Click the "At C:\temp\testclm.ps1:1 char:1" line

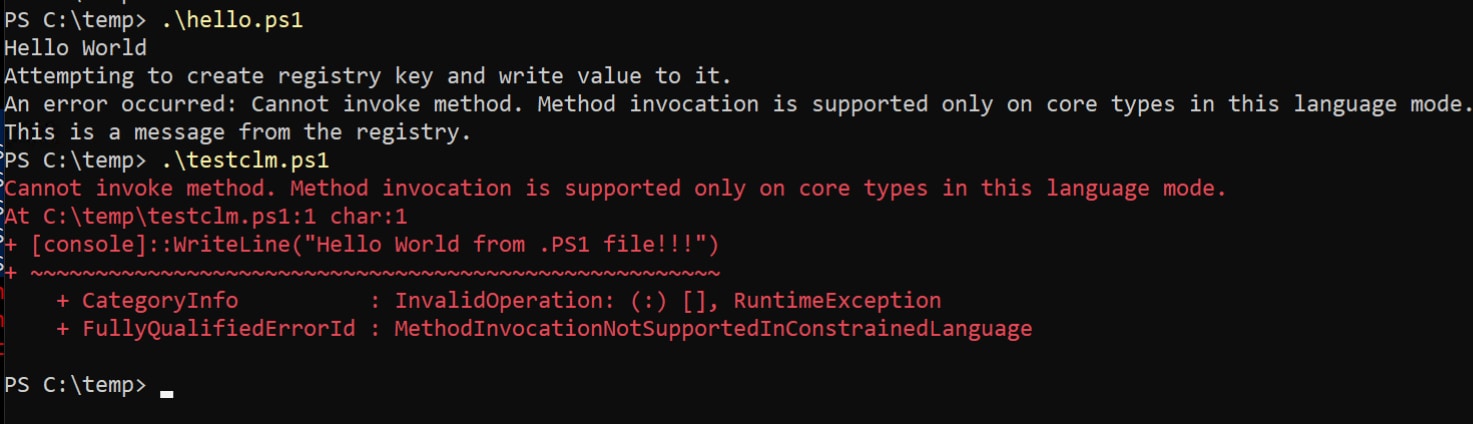tap(206, 216)
